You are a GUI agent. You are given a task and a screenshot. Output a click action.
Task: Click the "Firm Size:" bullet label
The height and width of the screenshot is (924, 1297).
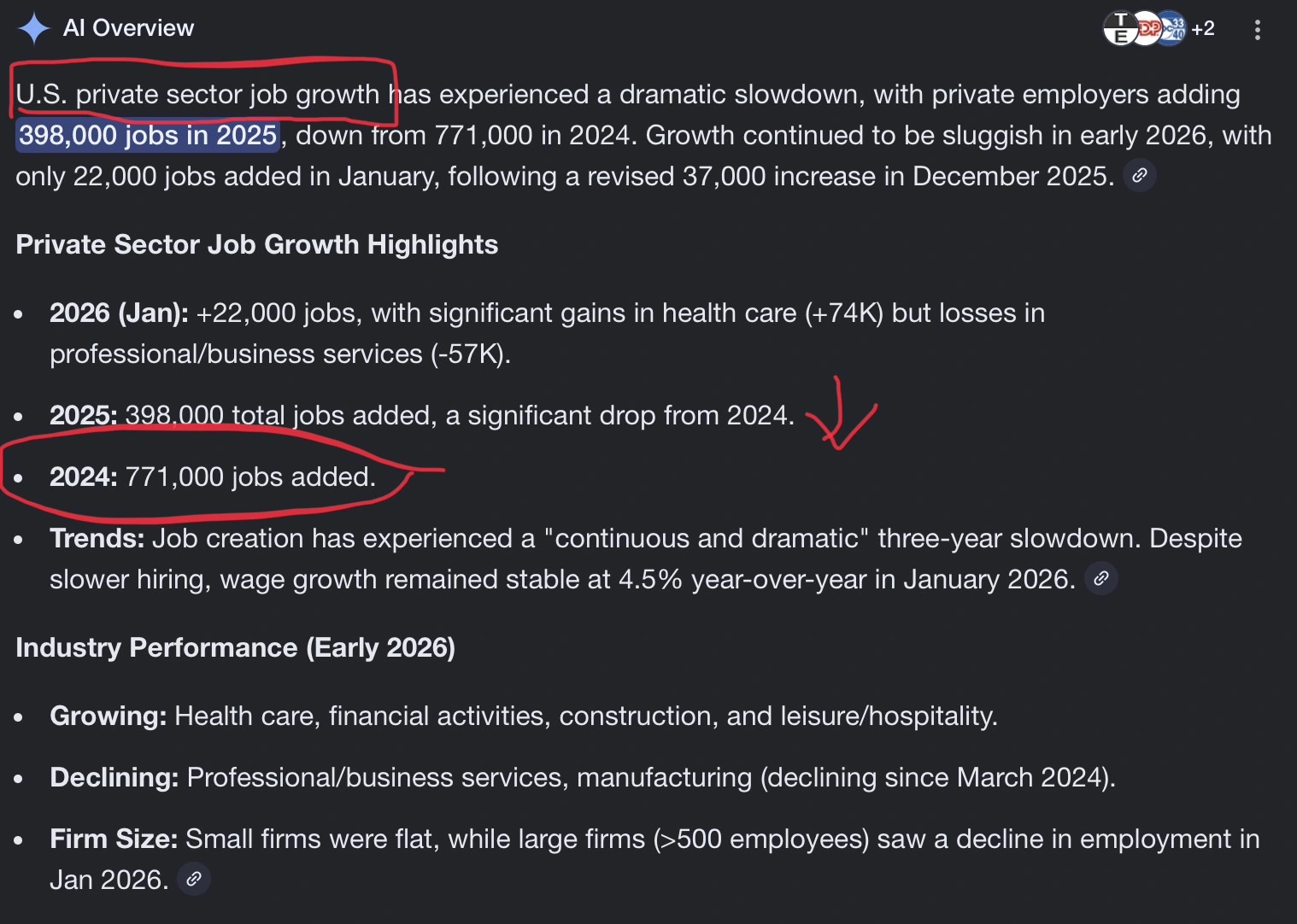click(113, 839)
